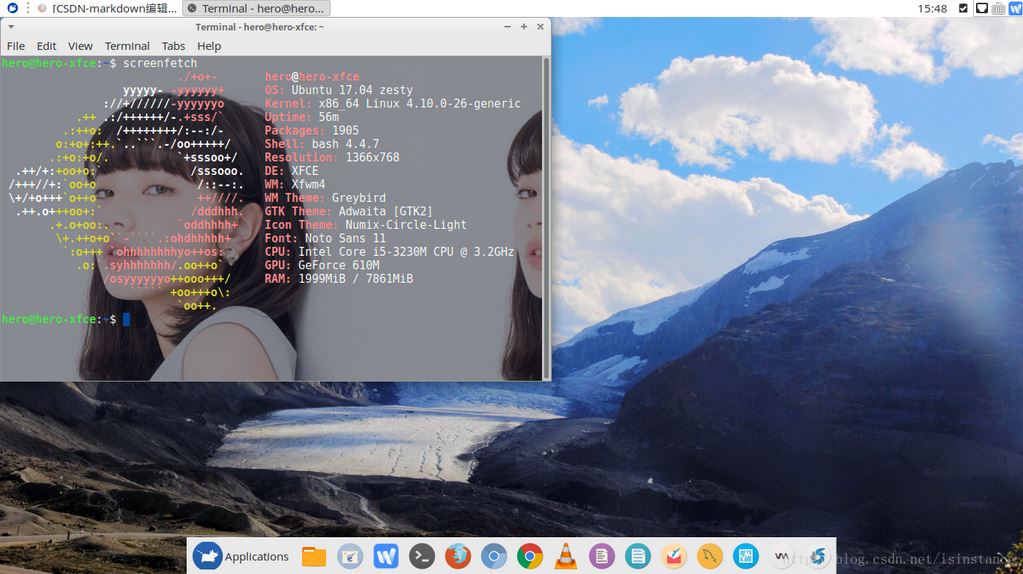
Task: Open the File menu in Terminal
Action: [x=16, y=46]
